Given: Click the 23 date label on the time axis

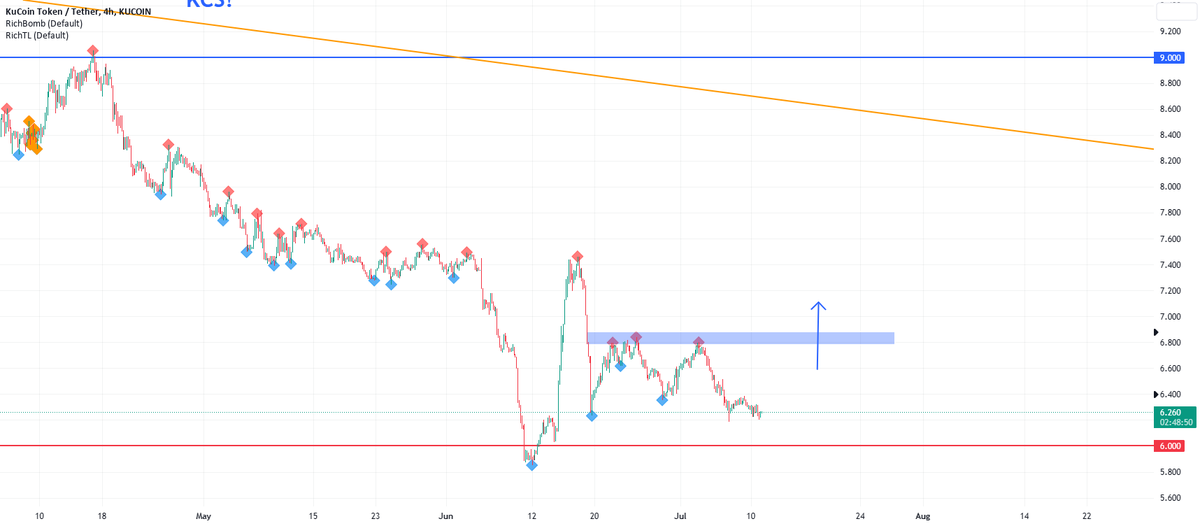Looking at the screenshot, I should click(375, 516).
